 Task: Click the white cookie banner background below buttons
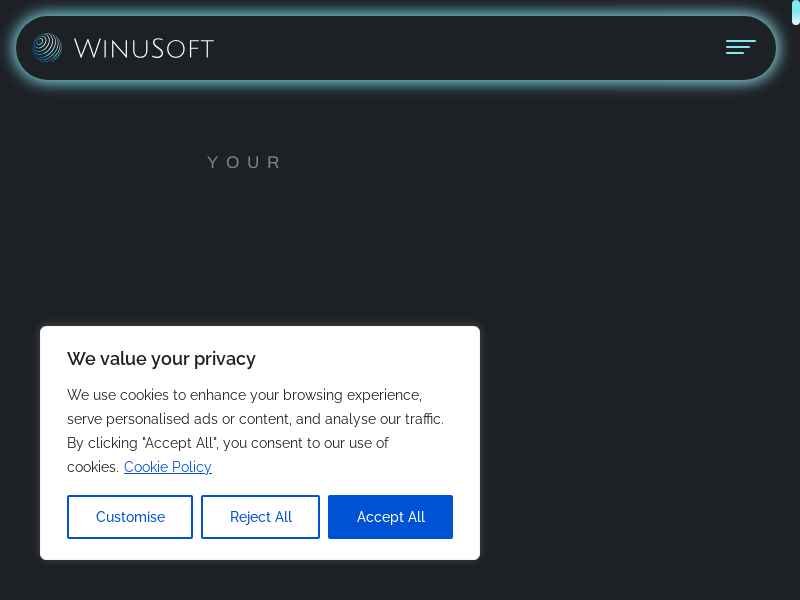click(260, 549)
